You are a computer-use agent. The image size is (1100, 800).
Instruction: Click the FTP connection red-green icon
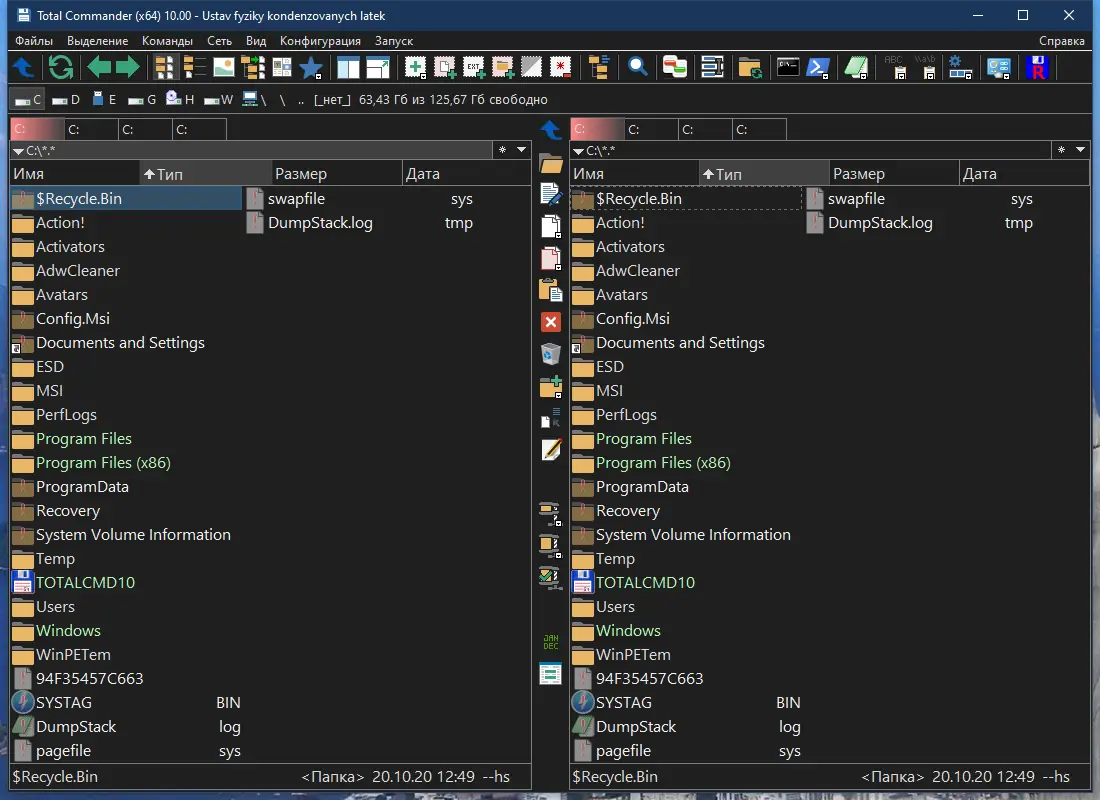pyautogui.click(x=675, y=67)
